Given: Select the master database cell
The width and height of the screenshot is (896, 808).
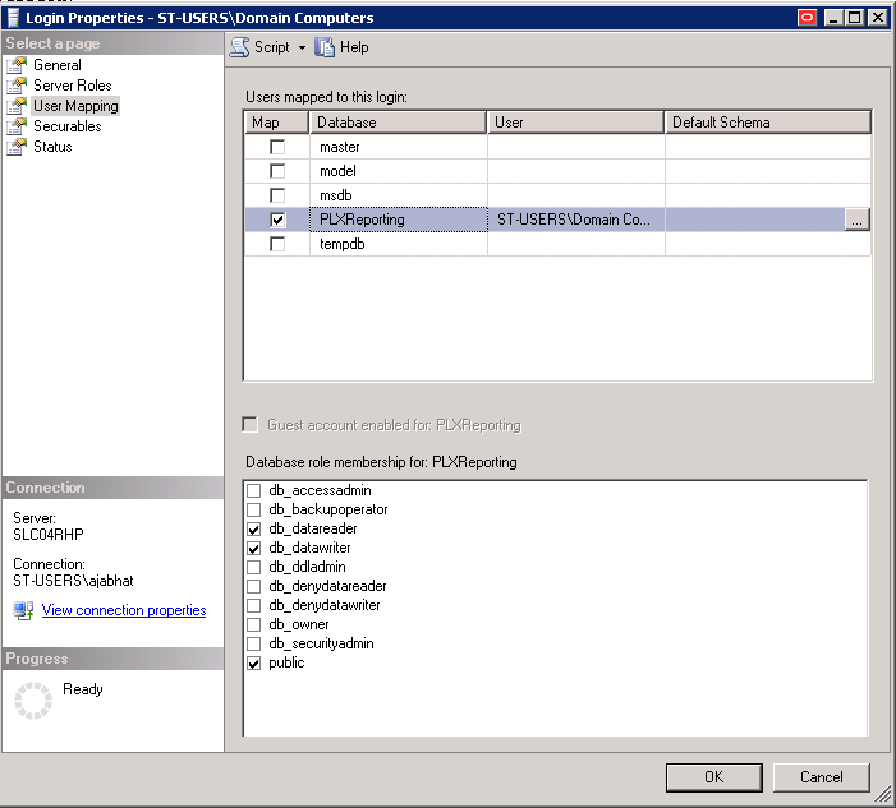Looking at the screenshot, I should [x=398, y=147].
